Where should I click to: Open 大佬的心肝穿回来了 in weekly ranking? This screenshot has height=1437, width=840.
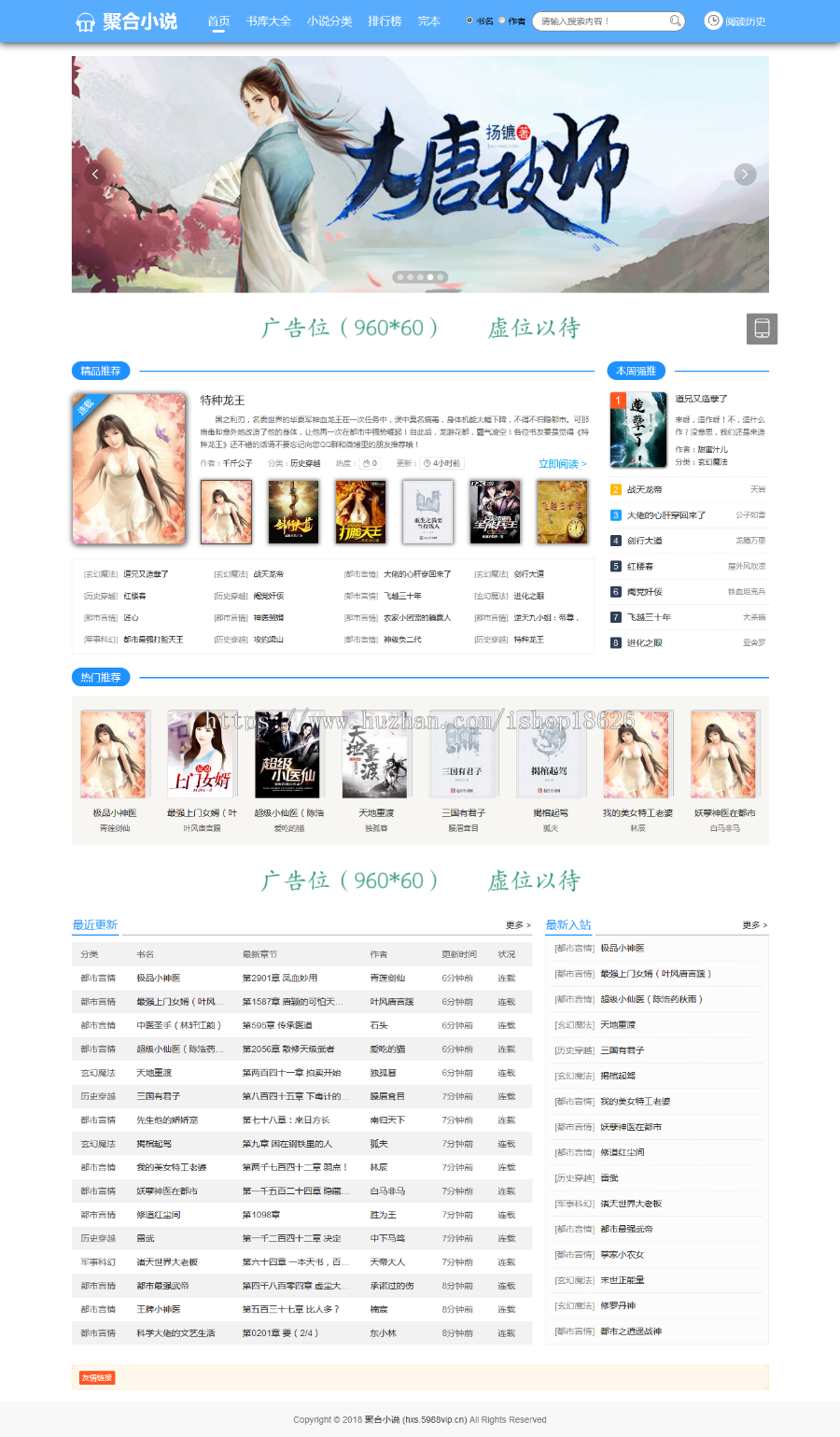(666, 515)
